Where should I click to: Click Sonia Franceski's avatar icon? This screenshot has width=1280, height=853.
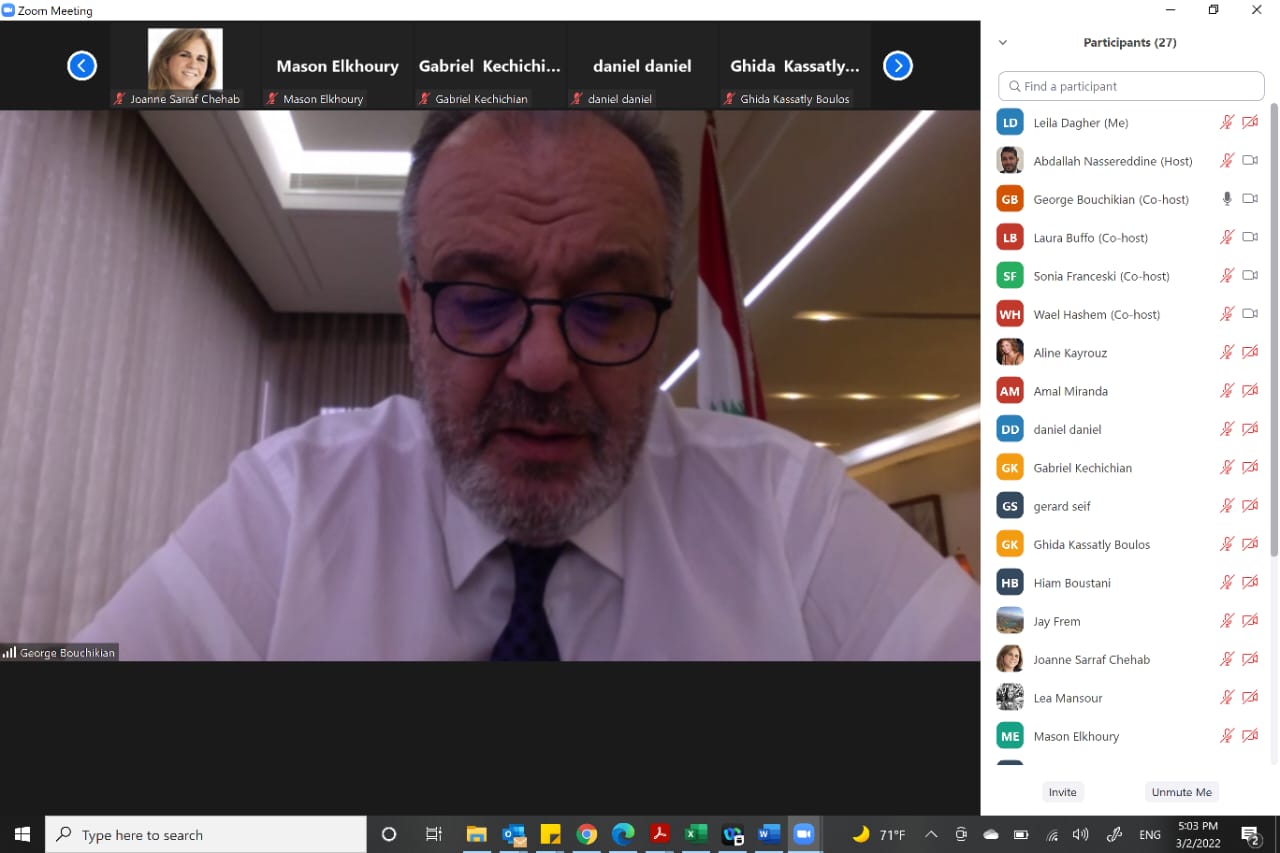(x=1010, y=276)
